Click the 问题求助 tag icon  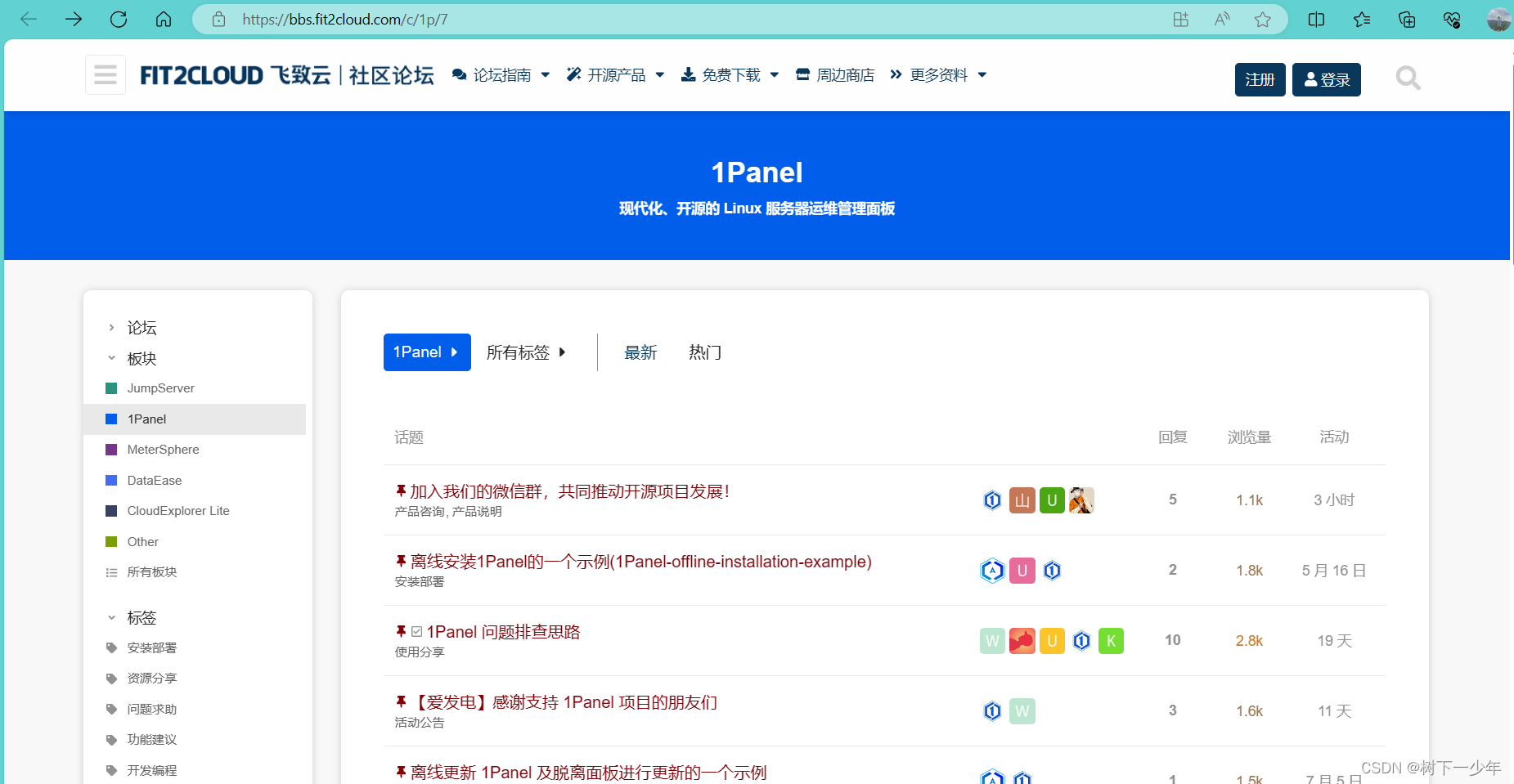[112, 710]
